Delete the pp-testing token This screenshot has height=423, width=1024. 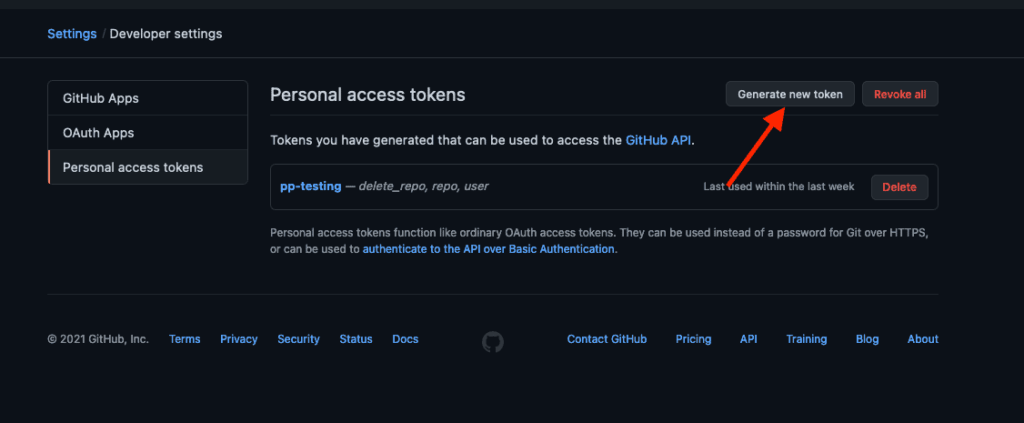coord(899,187)
